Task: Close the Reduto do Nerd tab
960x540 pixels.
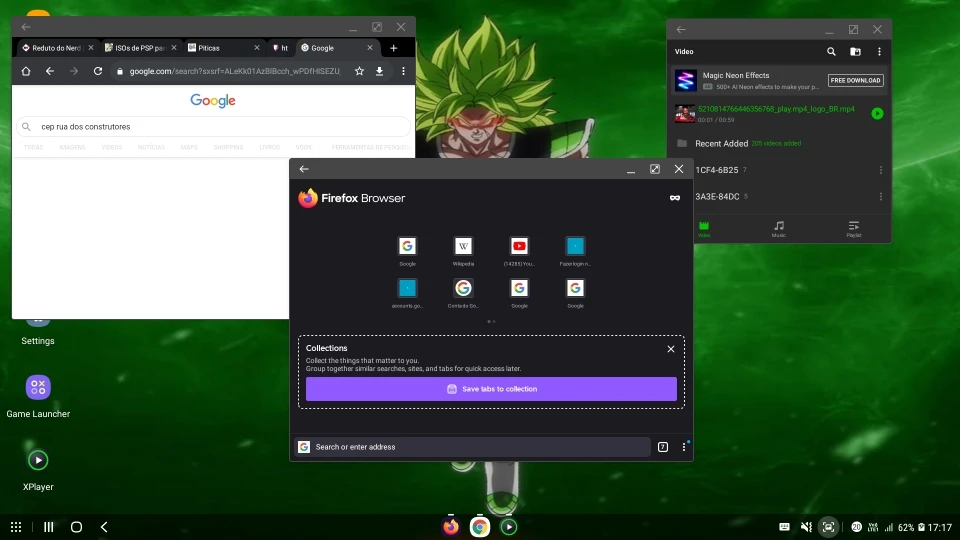Action: click(x=91, y=48)
